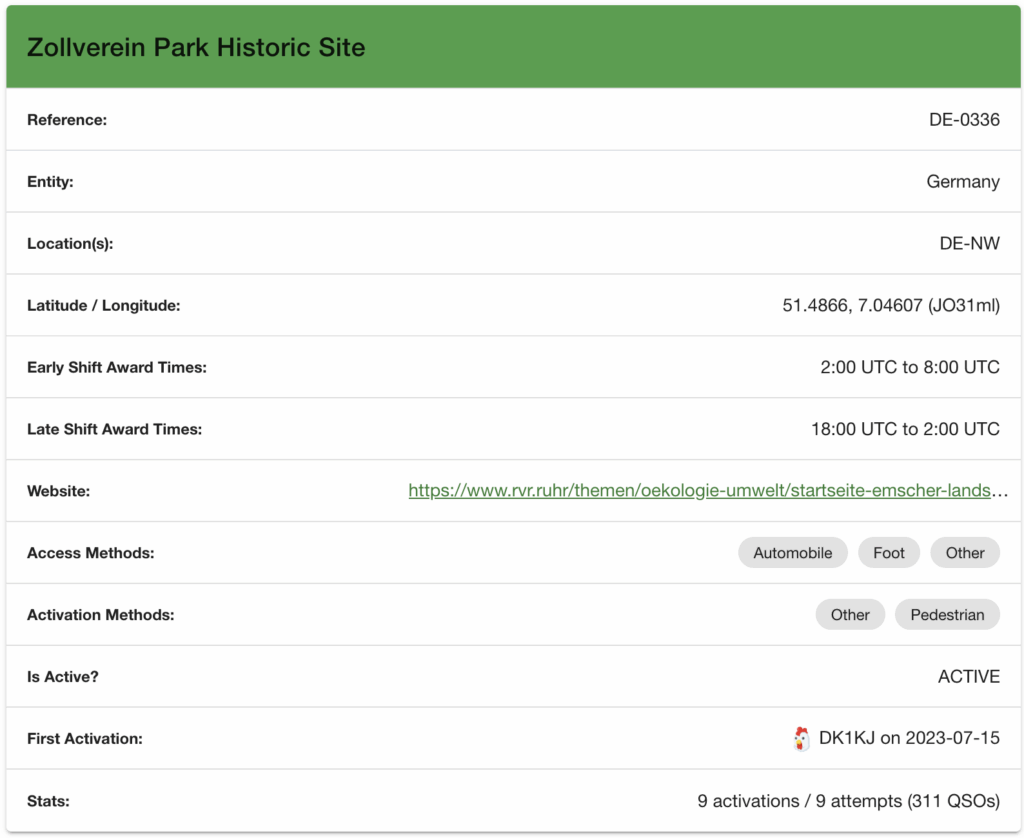This screenshot has width=1024, height=838.
Task: Select the Automobile access method chip
Action: point(793,553)
